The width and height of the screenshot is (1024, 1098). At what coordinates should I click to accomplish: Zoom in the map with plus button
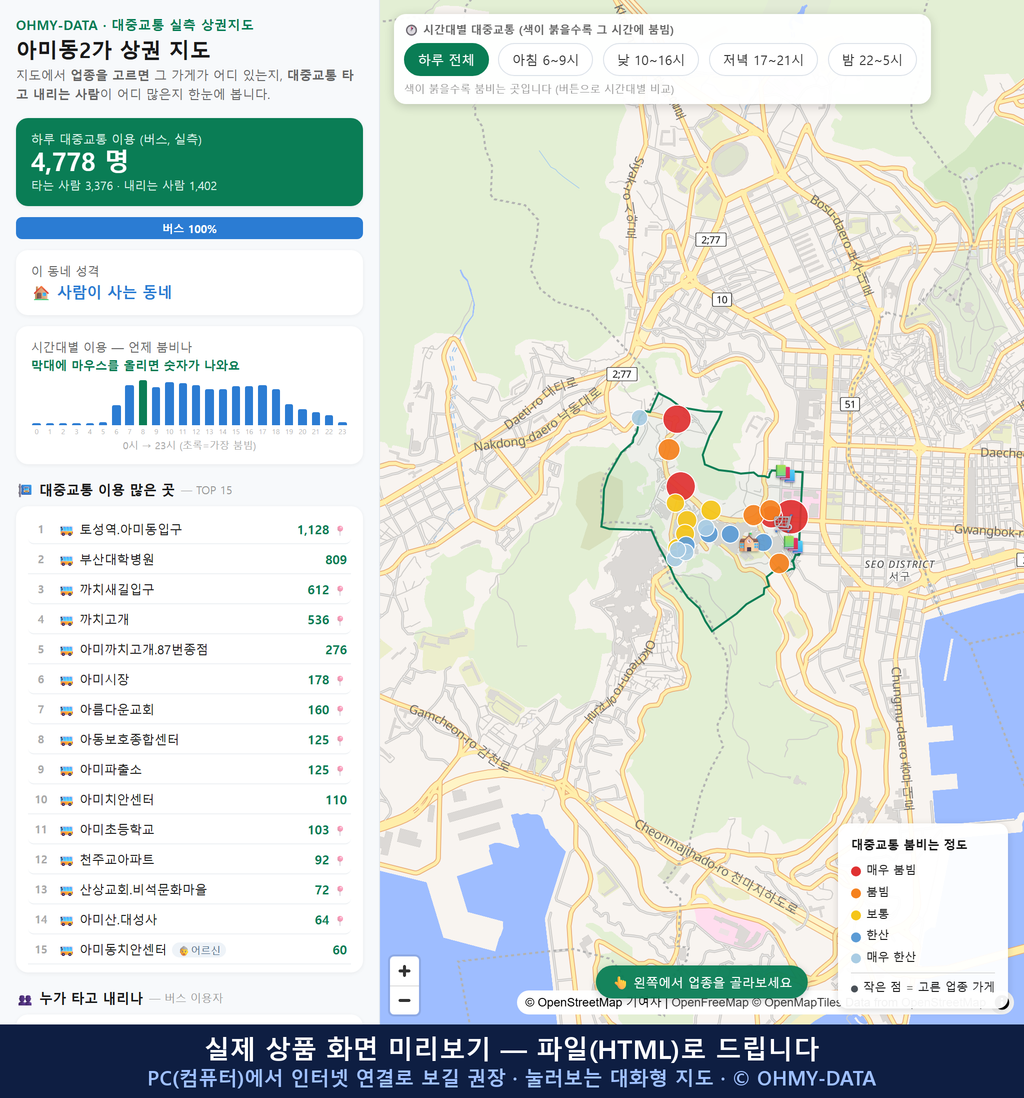point(404,971)
